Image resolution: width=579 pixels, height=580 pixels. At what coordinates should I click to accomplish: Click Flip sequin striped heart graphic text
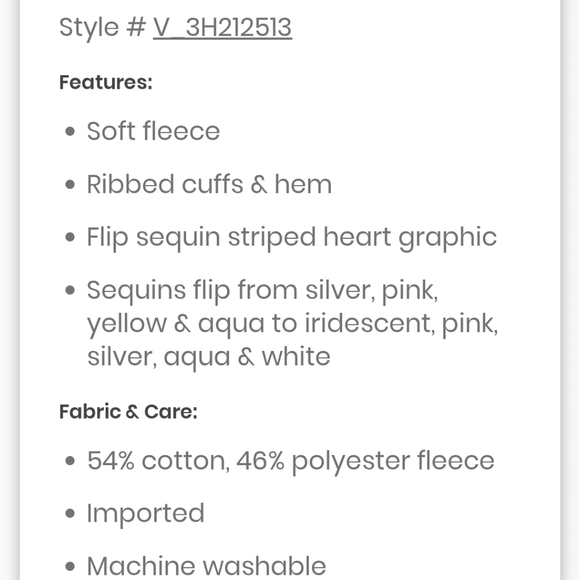pos(292,237)
